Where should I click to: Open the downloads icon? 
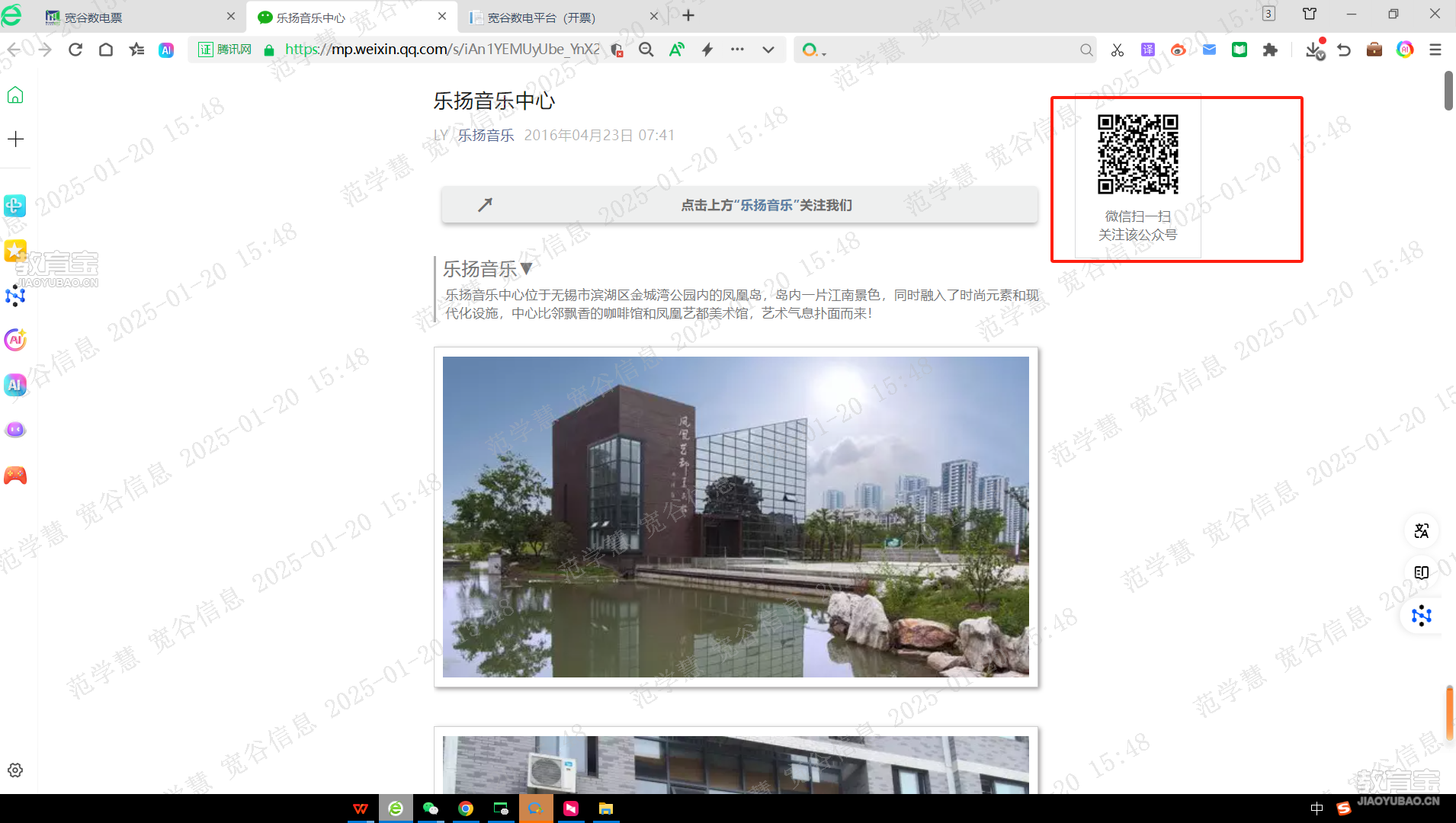(1314, 50)
